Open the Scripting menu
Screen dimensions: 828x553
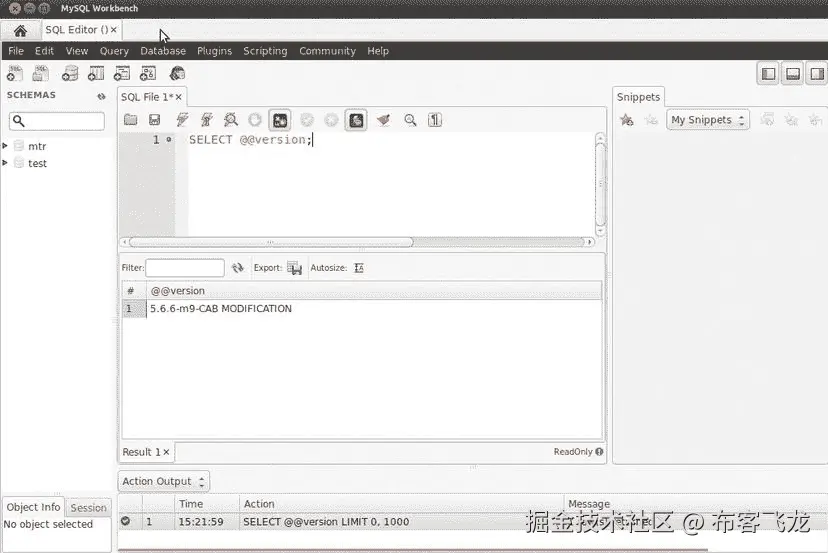(265, 51)
